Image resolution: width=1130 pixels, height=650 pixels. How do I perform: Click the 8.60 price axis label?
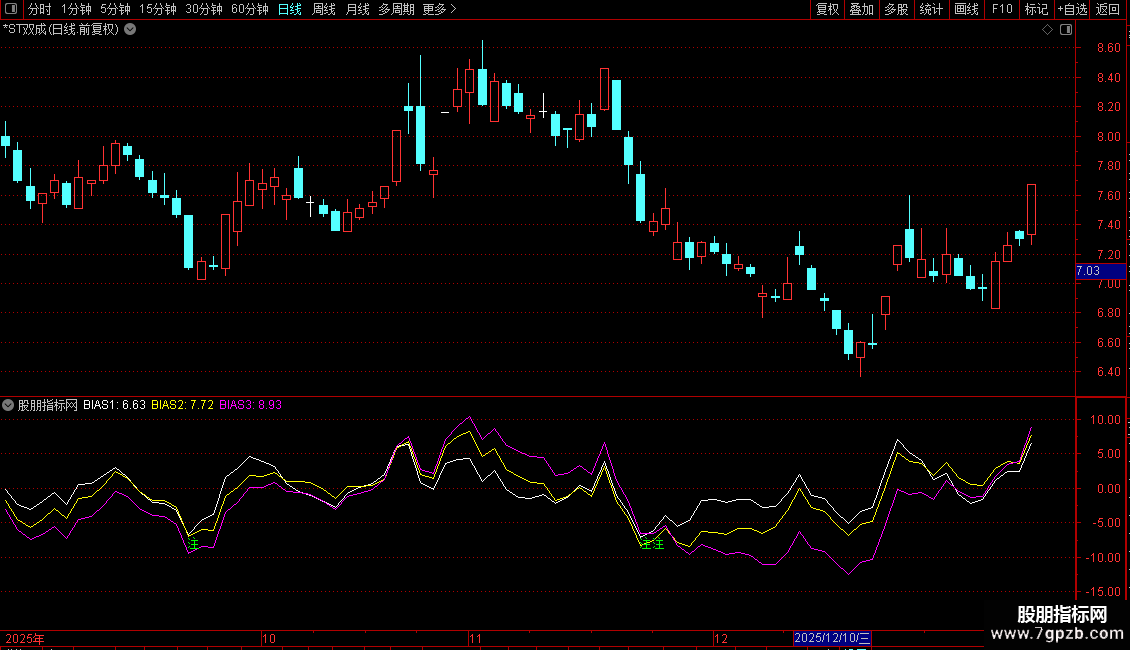[1108, 48]
